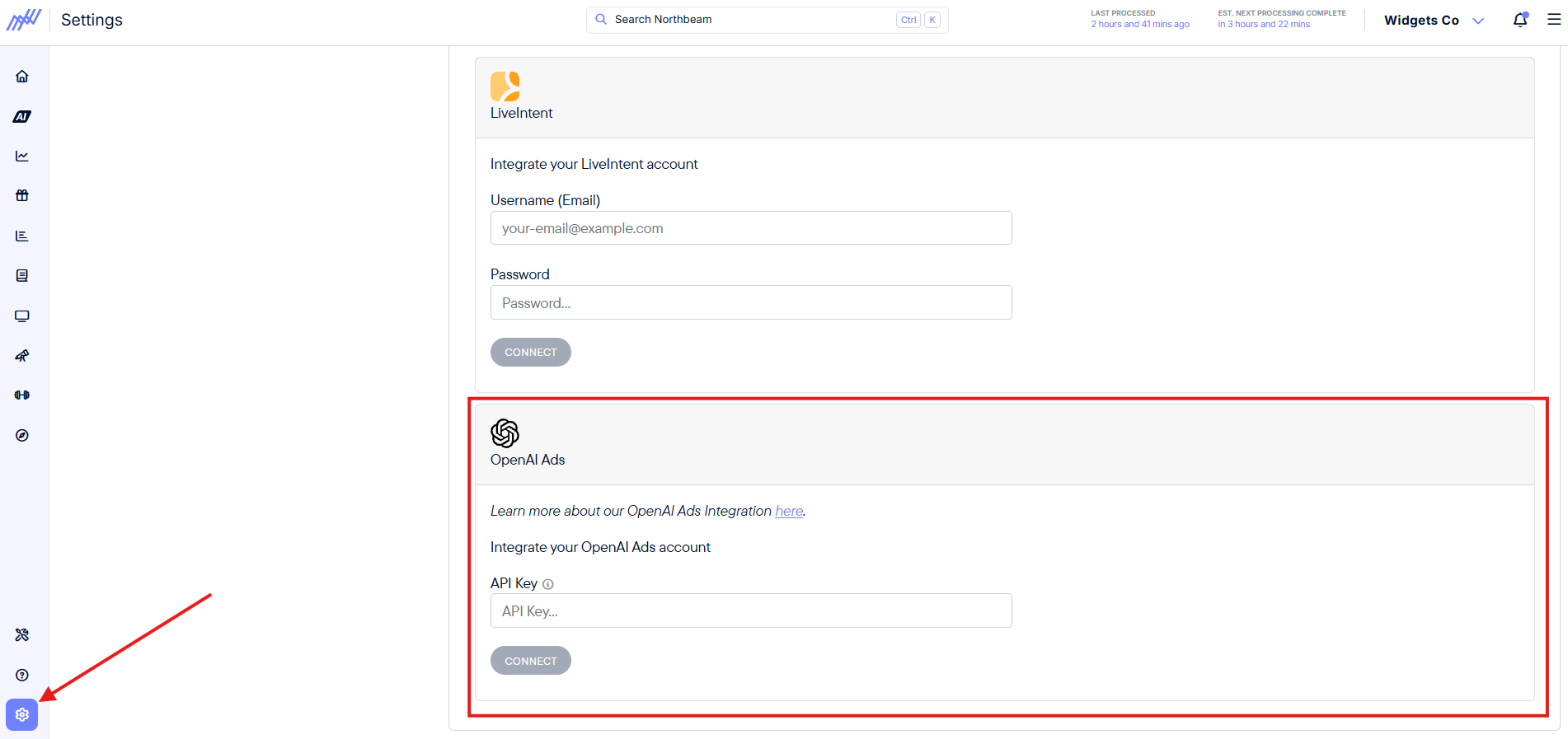Click the monitor display sidebar icon

(22, 316)
